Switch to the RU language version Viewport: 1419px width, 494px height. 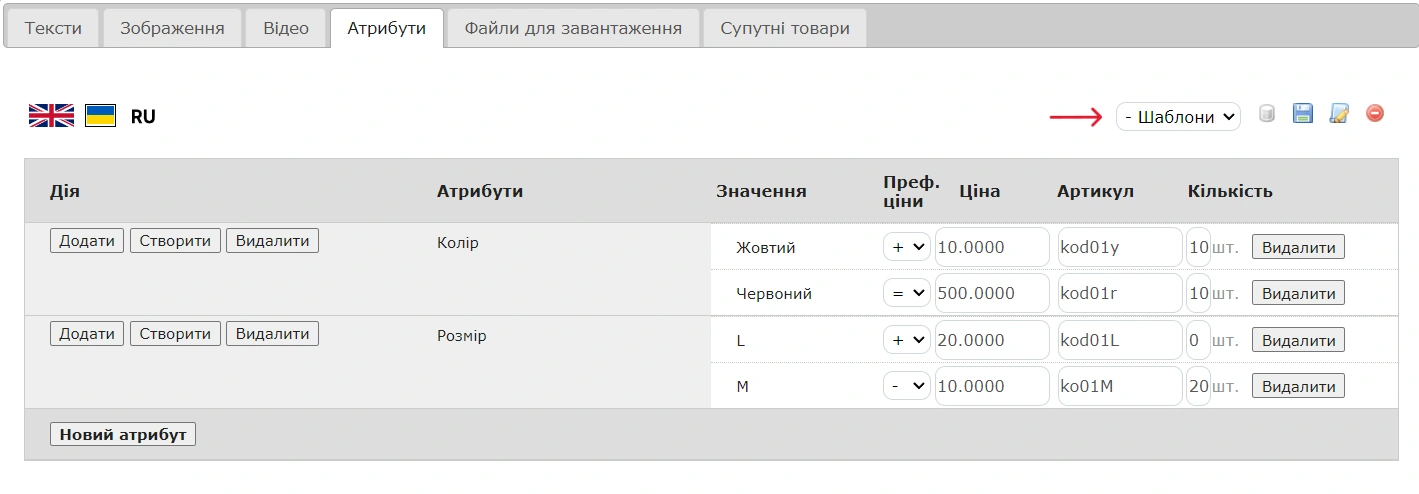click(x=143, y=117)
